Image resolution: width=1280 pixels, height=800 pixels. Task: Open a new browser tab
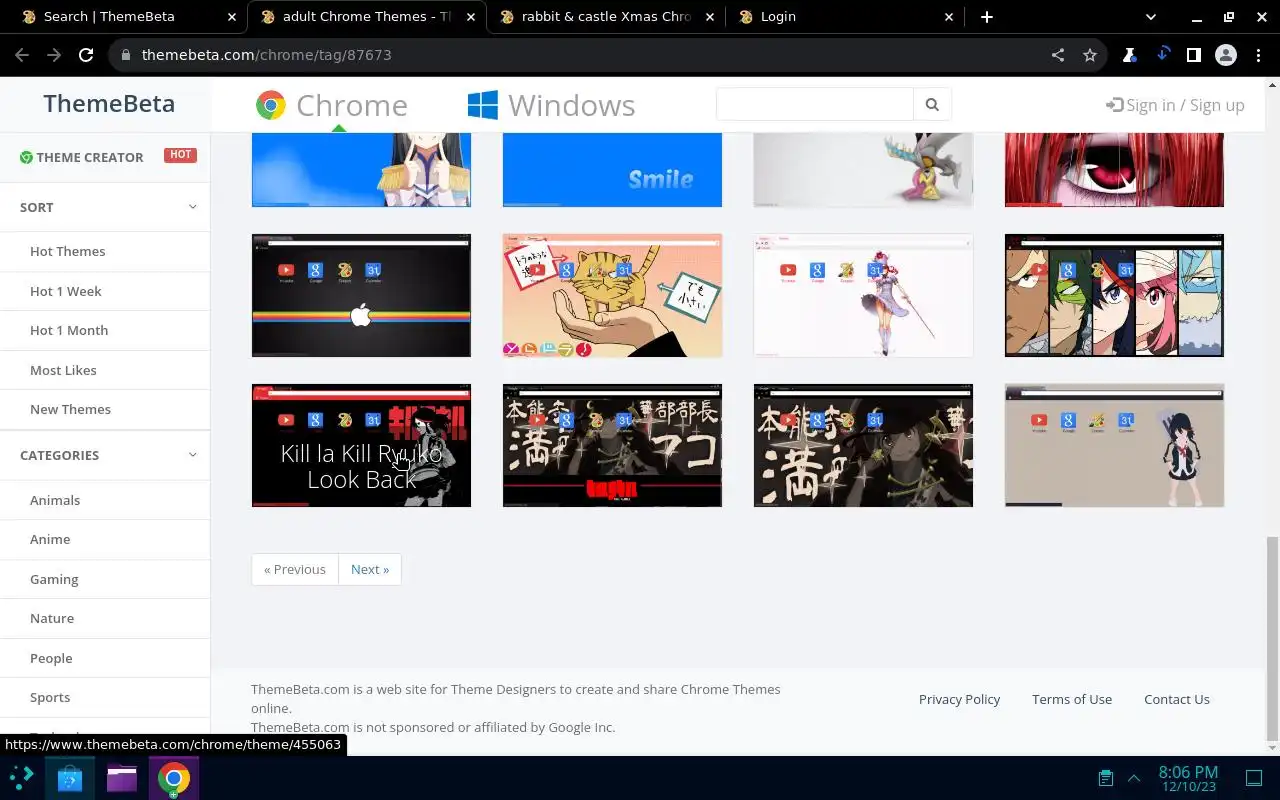click(987, 17)
